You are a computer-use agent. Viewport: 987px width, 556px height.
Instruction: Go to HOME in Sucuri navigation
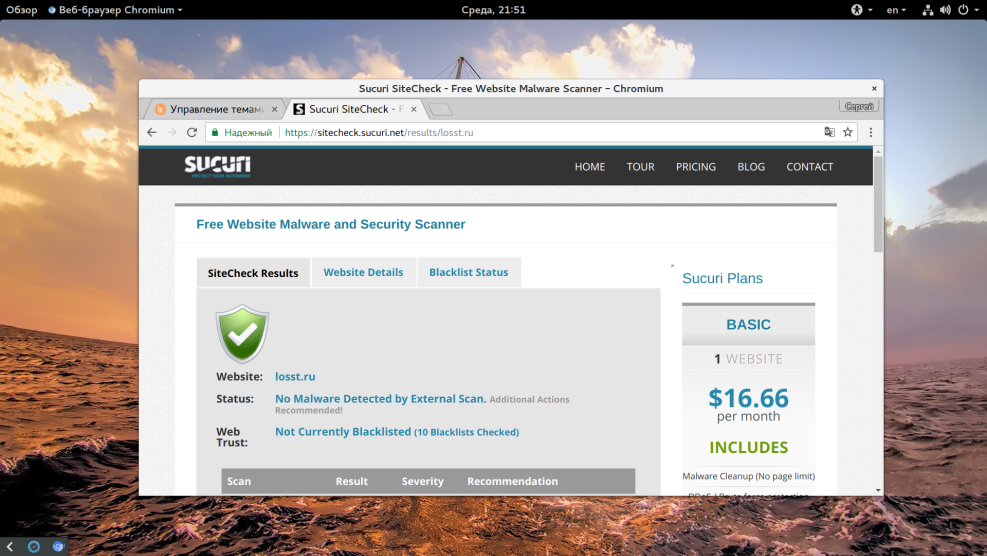pos(590,167)
